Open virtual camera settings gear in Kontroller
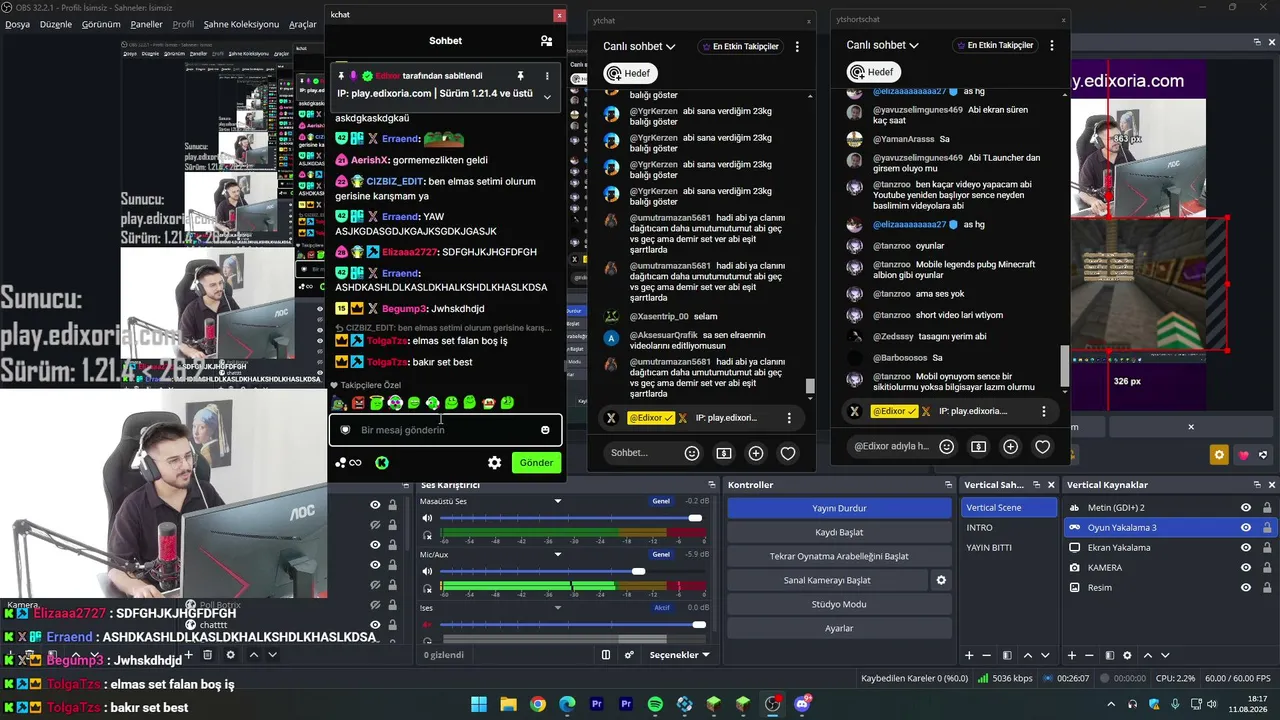This screenshot has height=720, width=1280. coord(941,580)
